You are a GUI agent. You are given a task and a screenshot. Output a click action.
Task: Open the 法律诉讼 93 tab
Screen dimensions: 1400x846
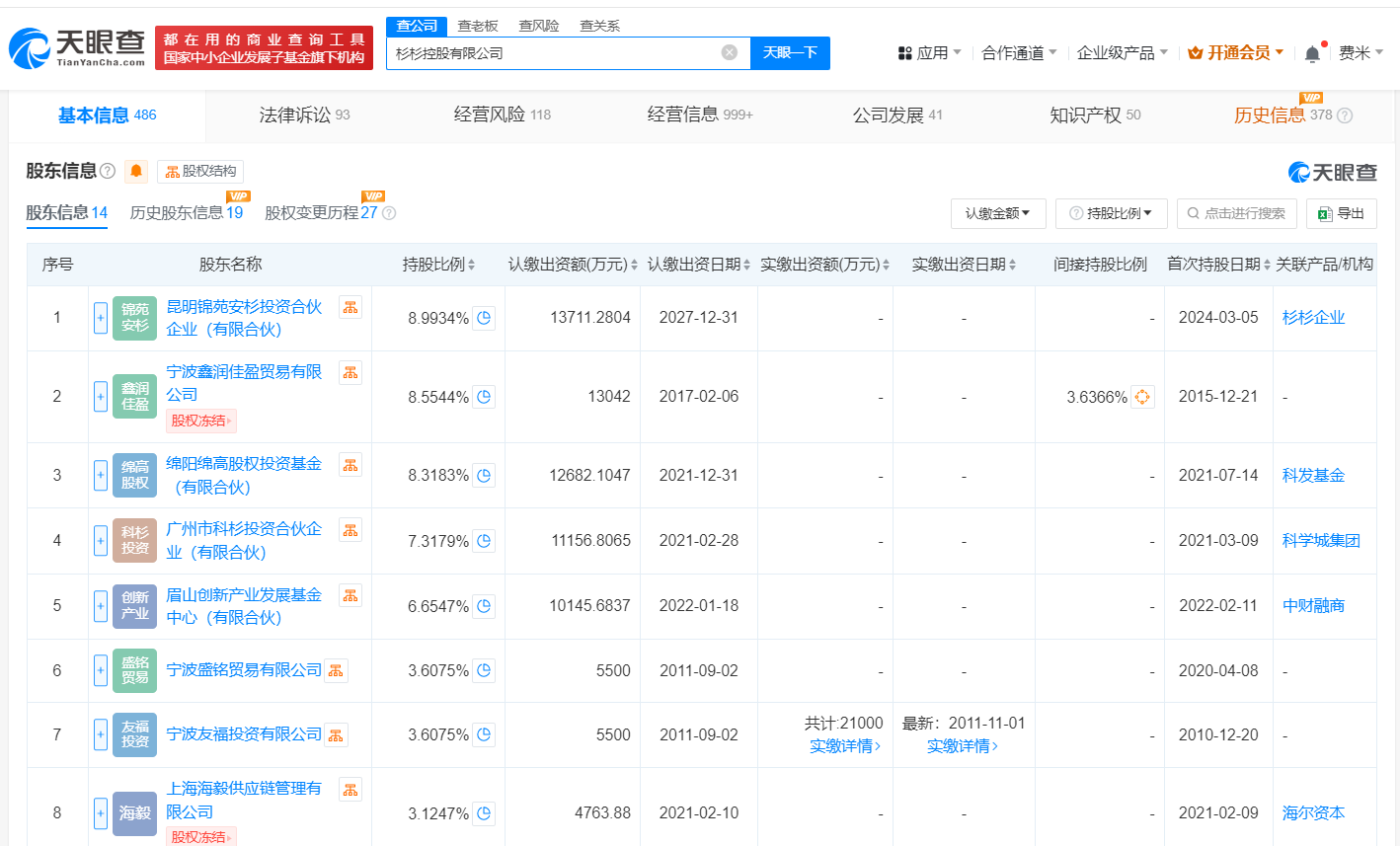[304, 115]
